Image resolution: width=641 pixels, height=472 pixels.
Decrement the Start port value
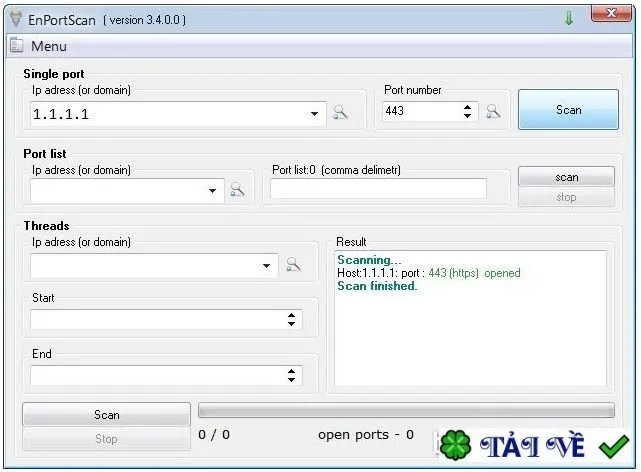[x=291, y=324]
